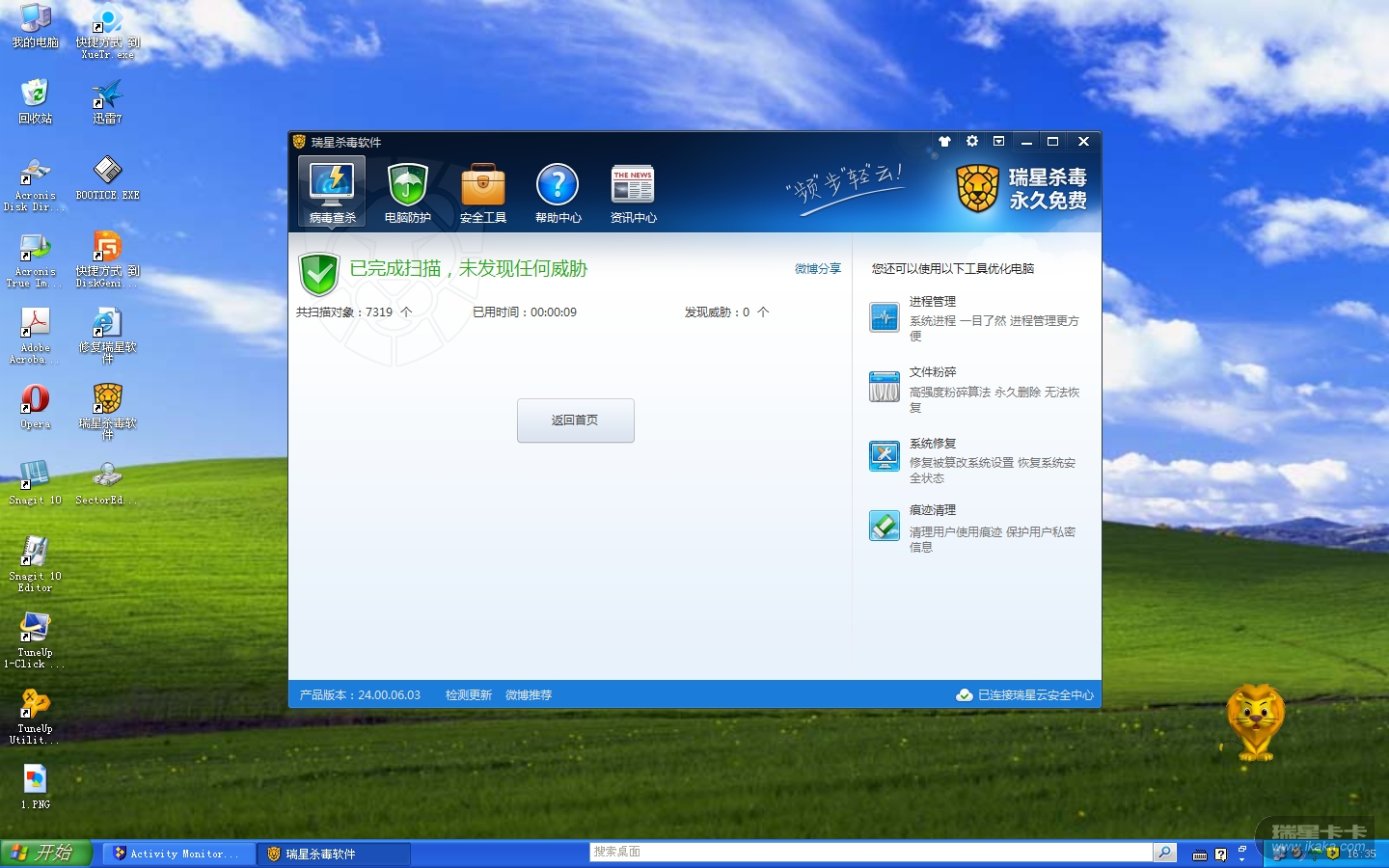This screenshot has height=868, width=1389.
Task: Click the 返回首页 button
Action: 576,420
